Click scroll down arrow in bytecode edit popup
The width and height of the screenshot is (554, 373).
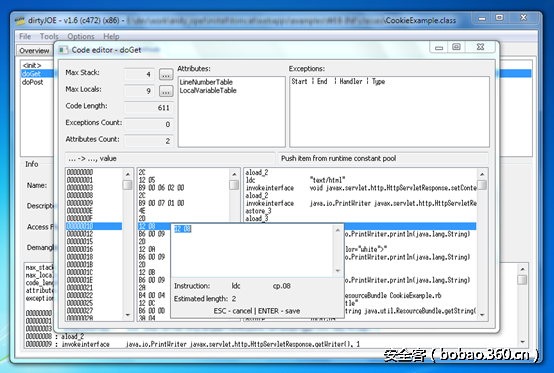(x=338, y=271)
